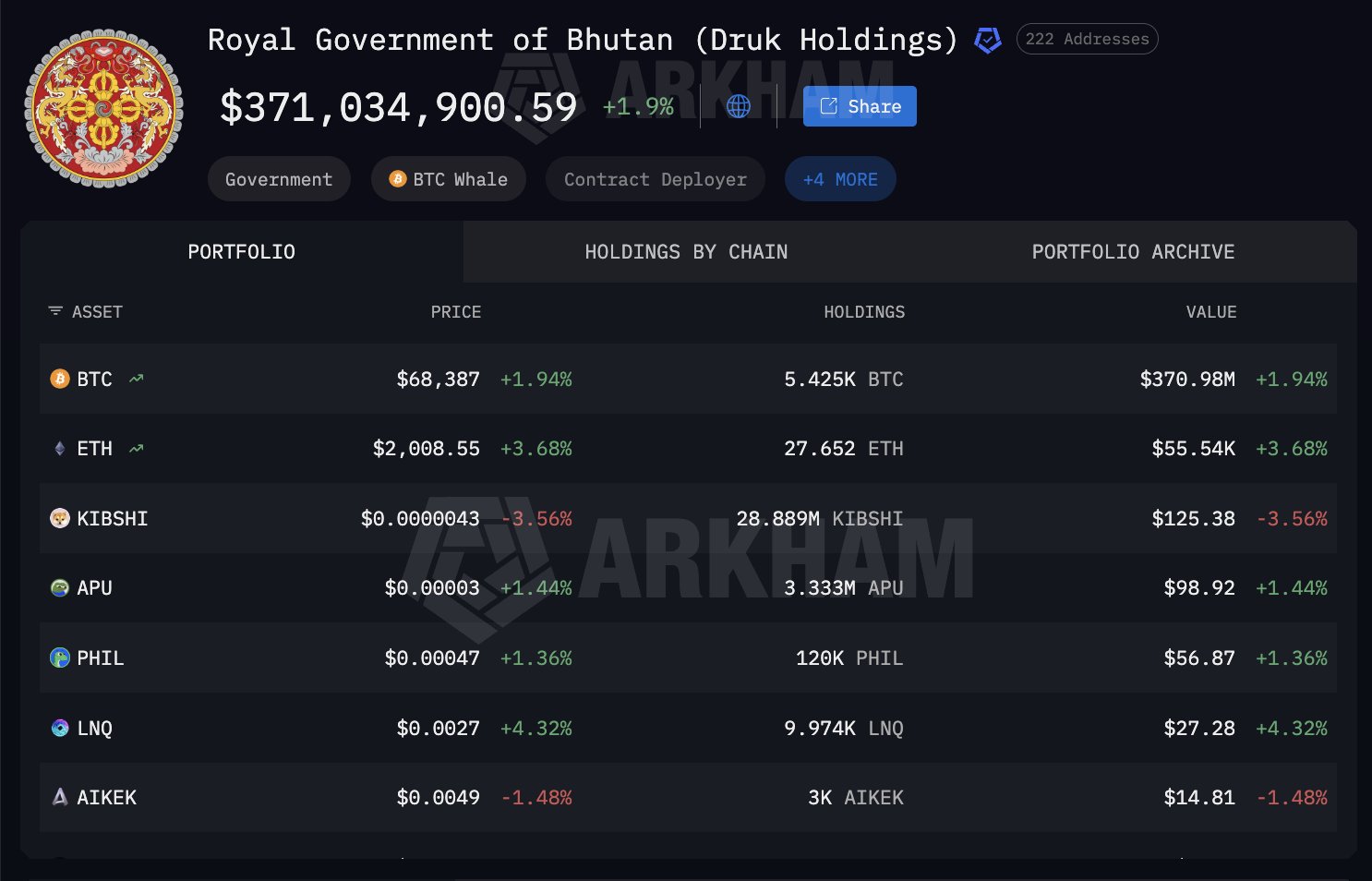Sort by the VALUE column header
The height and width of the screenshot is (881, 1372).
(x=1210, y=312)
